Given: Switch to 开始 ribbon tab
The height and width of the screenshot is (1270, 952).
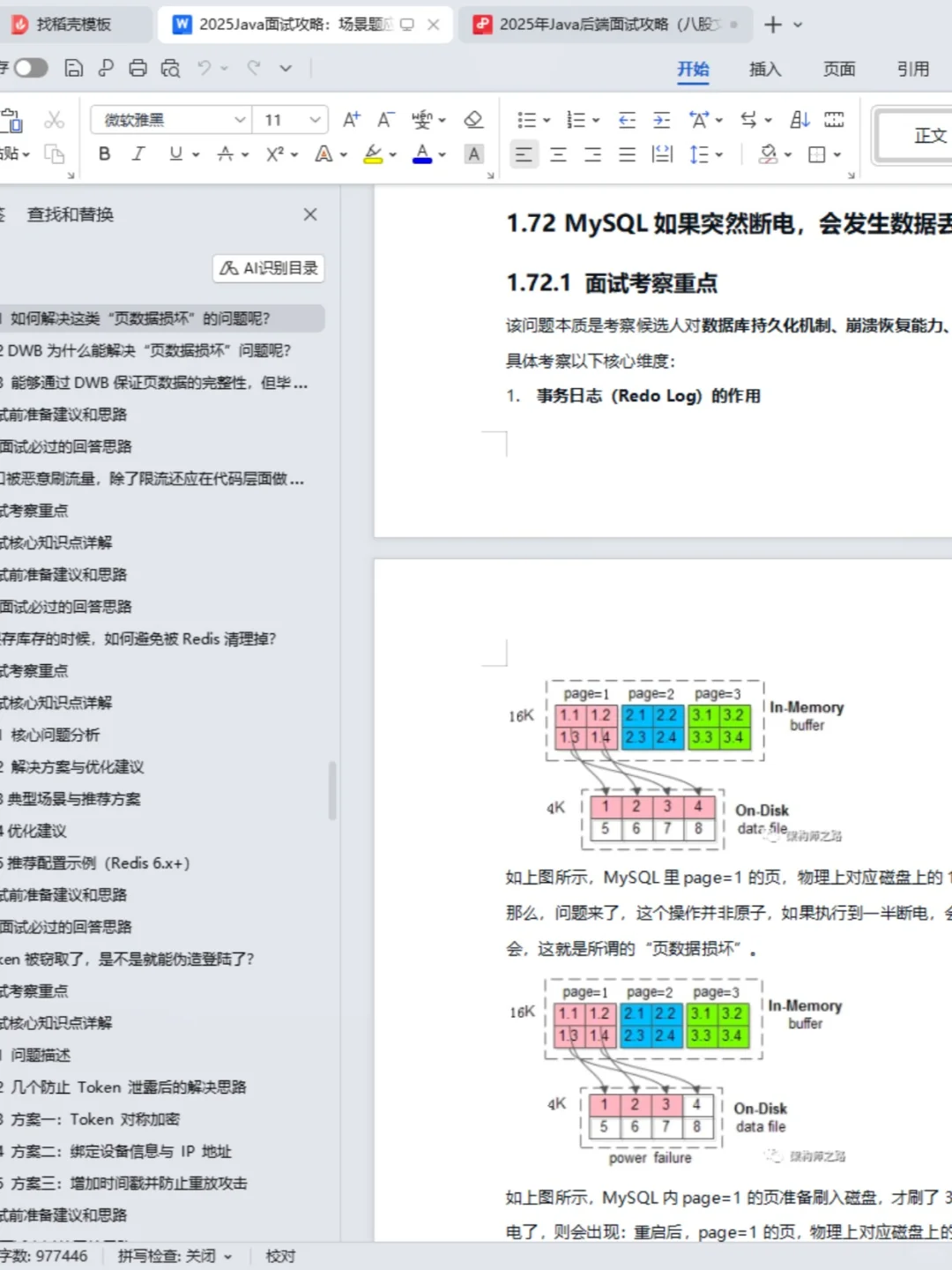Looking at the screenshot, I should pos(693,69).
